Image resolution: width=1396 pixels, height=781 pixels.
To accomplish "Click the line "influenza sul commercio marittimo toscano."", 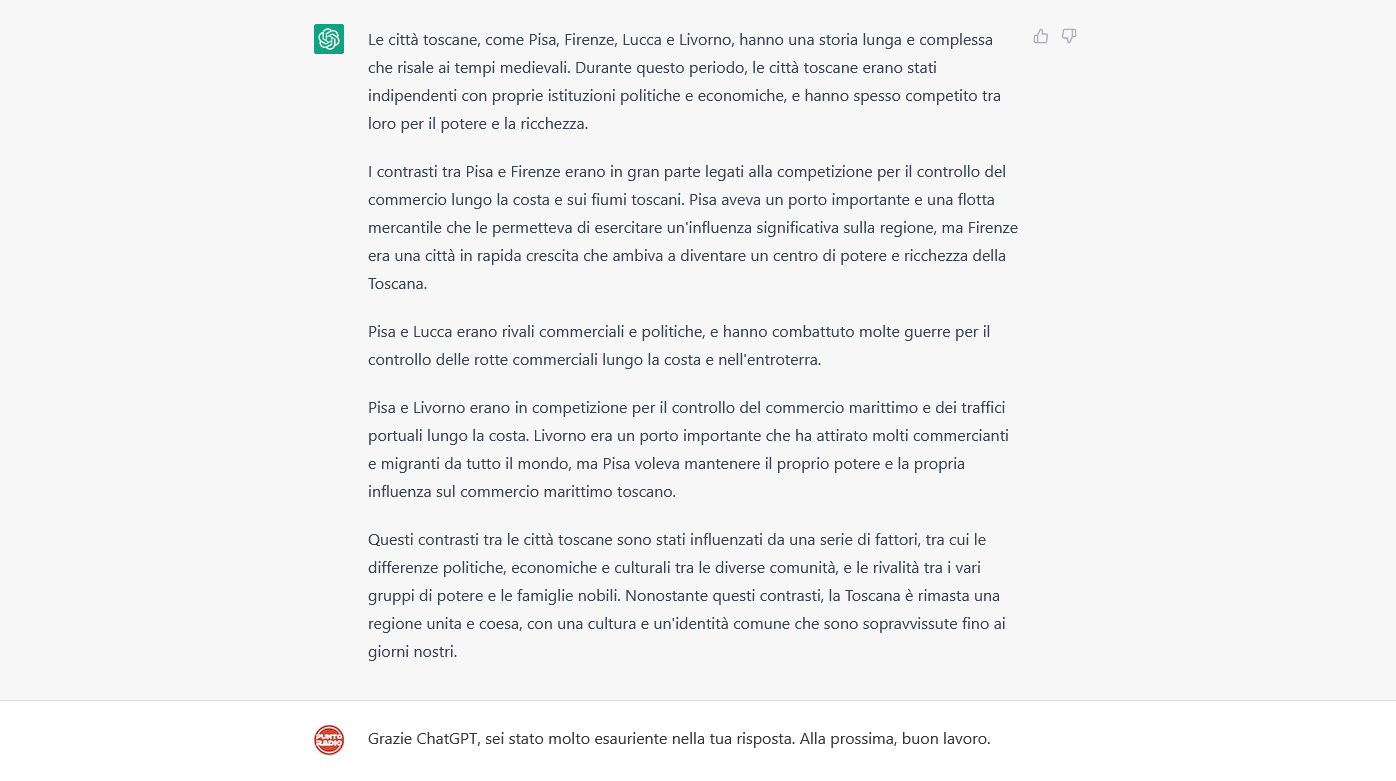I will pos(522,491).
